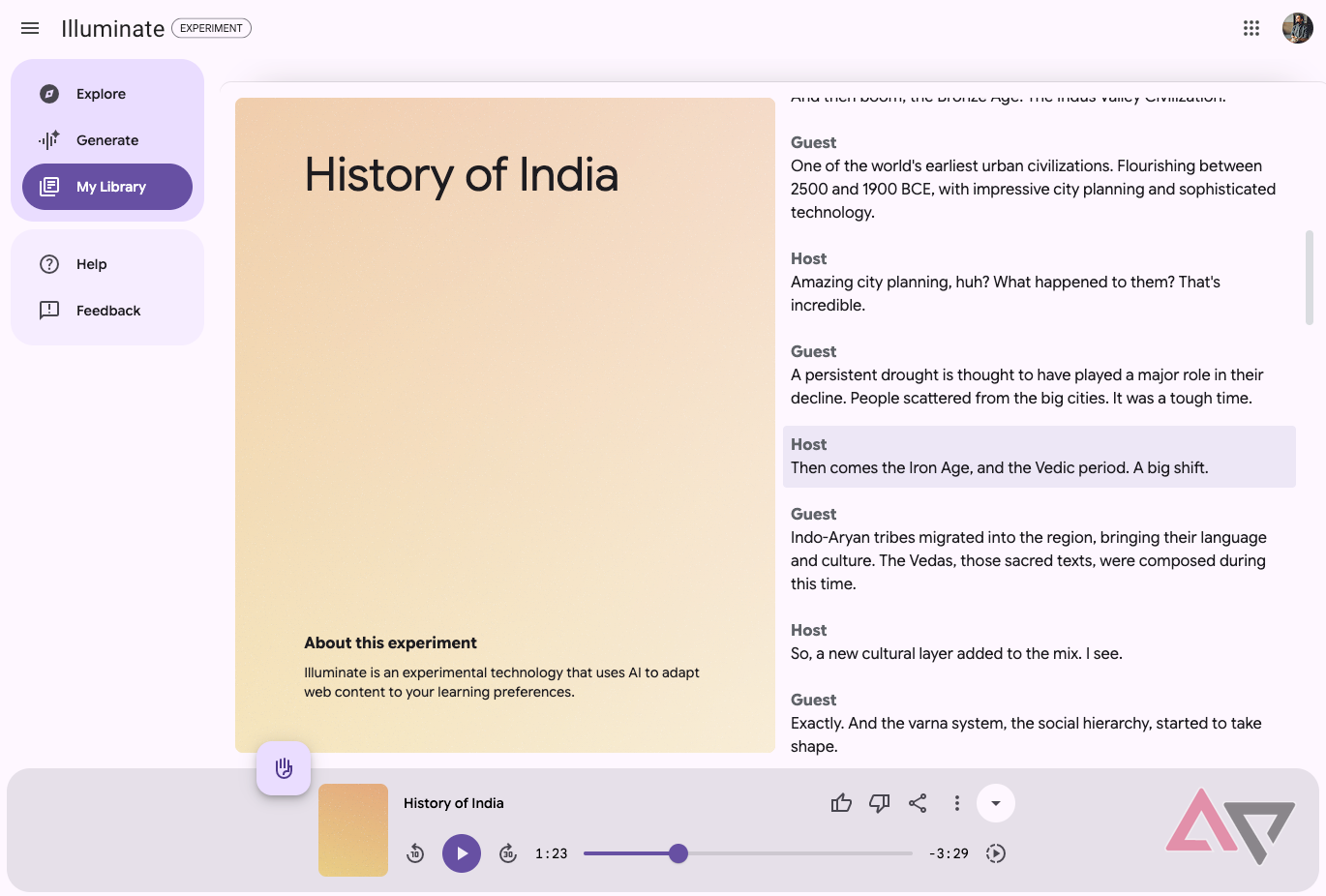Click the 'One of the world's earliest' line
The height and width of the screenshot is (896, 1326).
tap(1040, 178)
